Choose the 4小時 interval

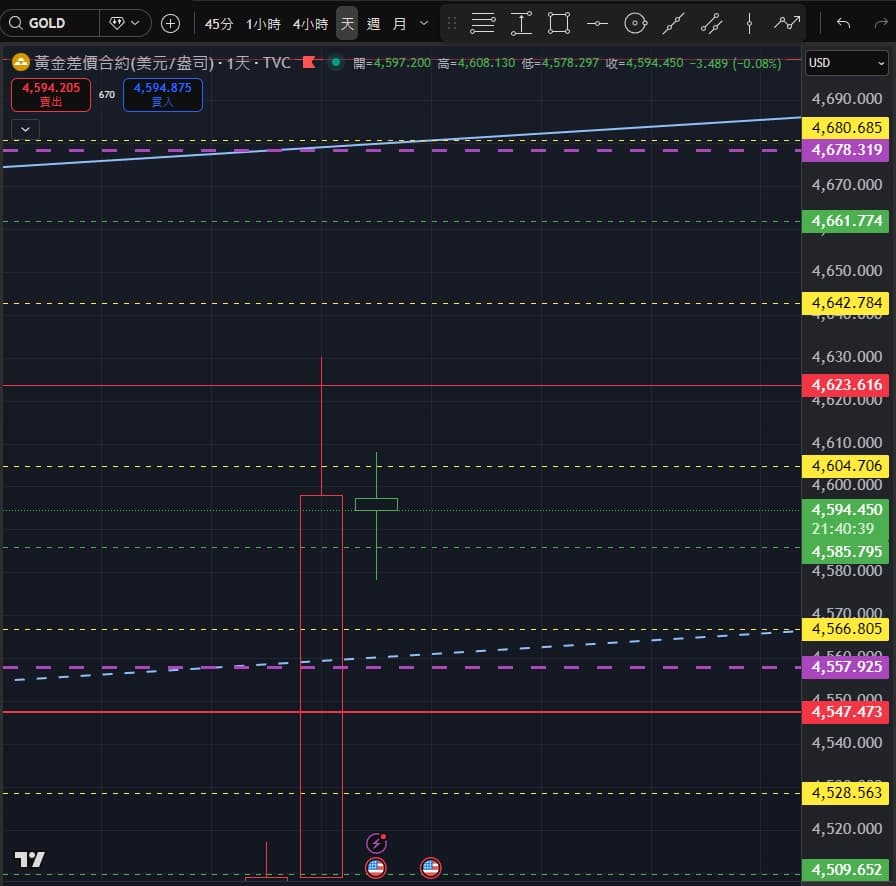(310, 23)
